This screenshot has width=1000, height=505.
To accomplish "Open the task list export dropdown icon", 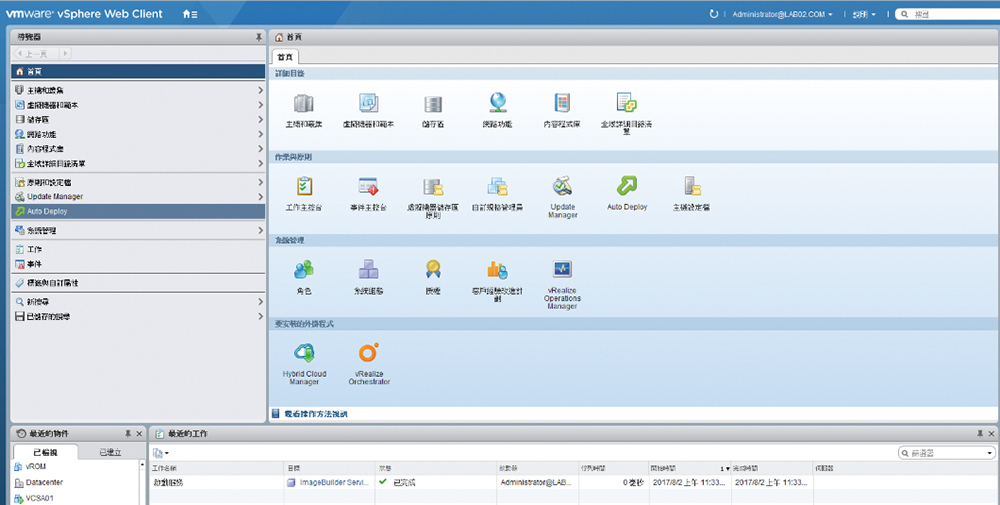I will click(x=161, y=453).
